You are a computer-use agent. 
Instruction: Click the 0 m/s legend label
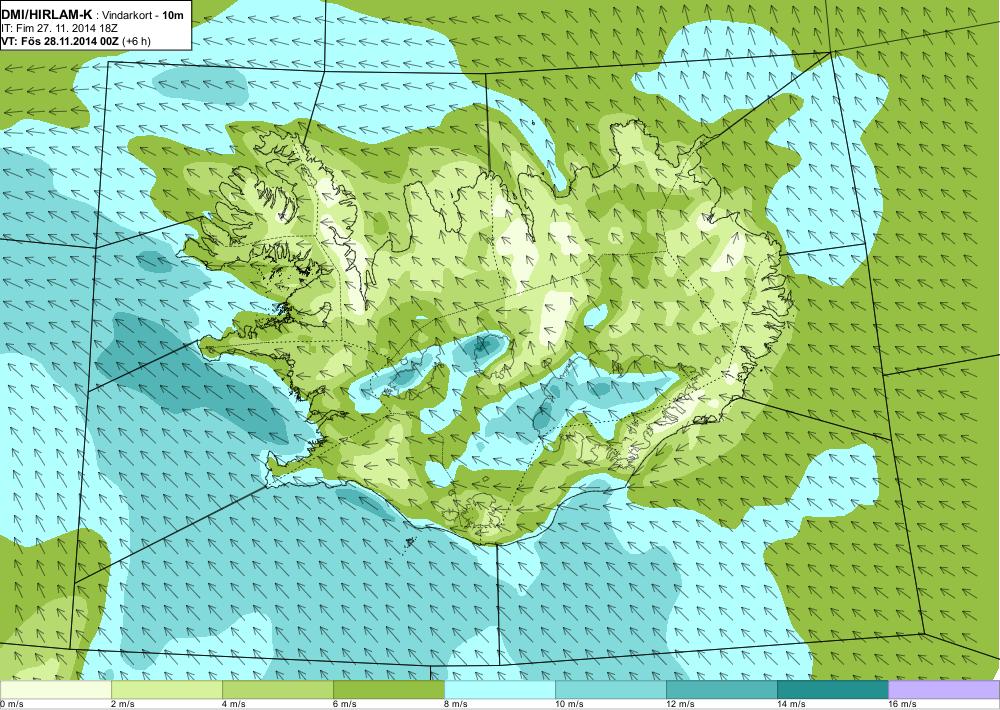coord(11,704)
